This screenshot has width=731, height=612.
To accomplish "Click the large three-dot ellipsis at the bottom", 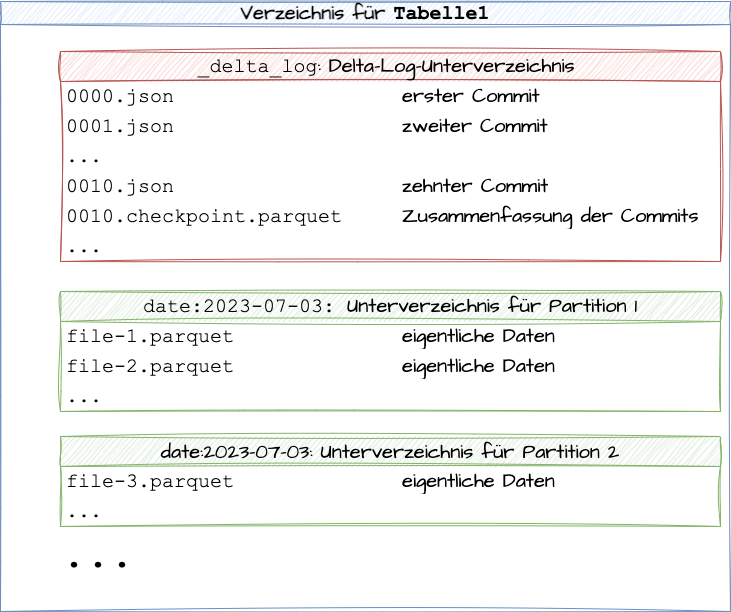I will pos(98,565).
